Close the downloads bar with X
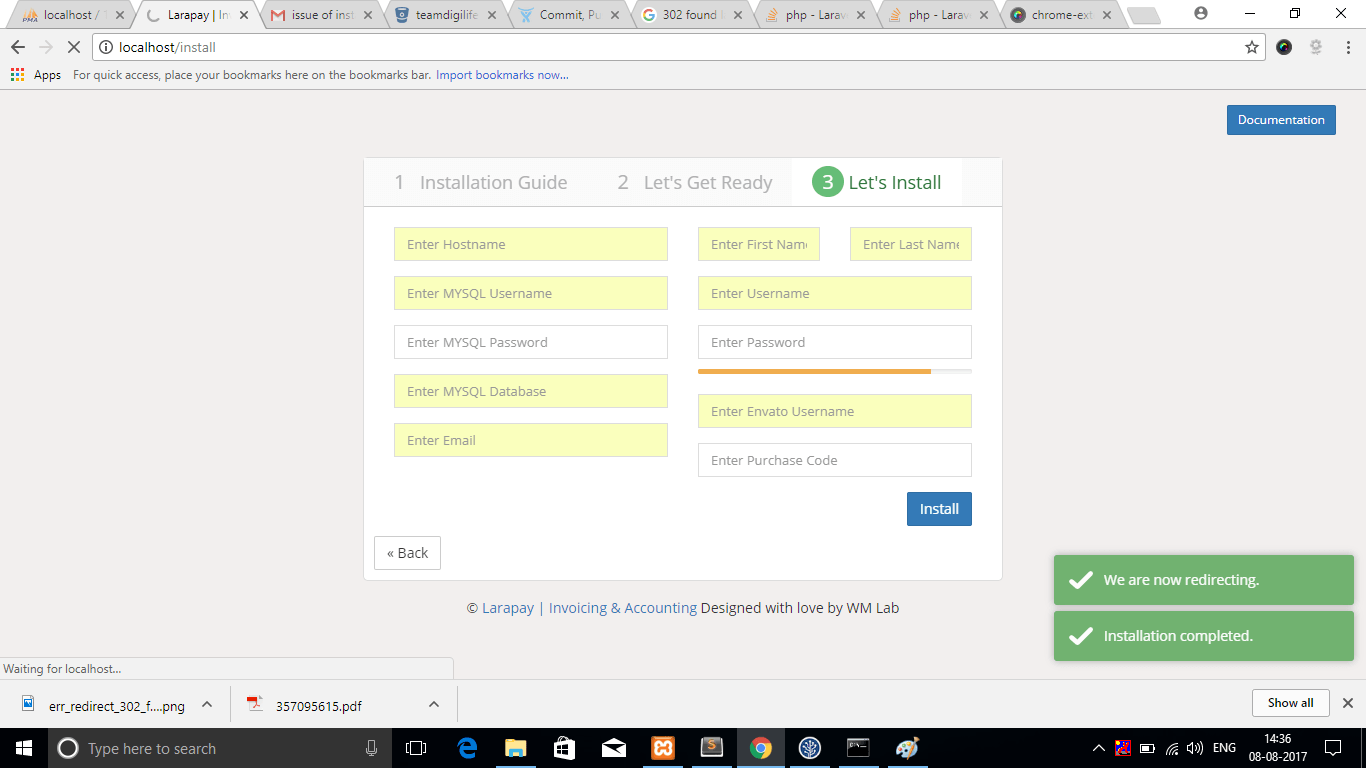Viewport: 1366px width, 768px height. pyautogui.click(x=1347, y=703)
